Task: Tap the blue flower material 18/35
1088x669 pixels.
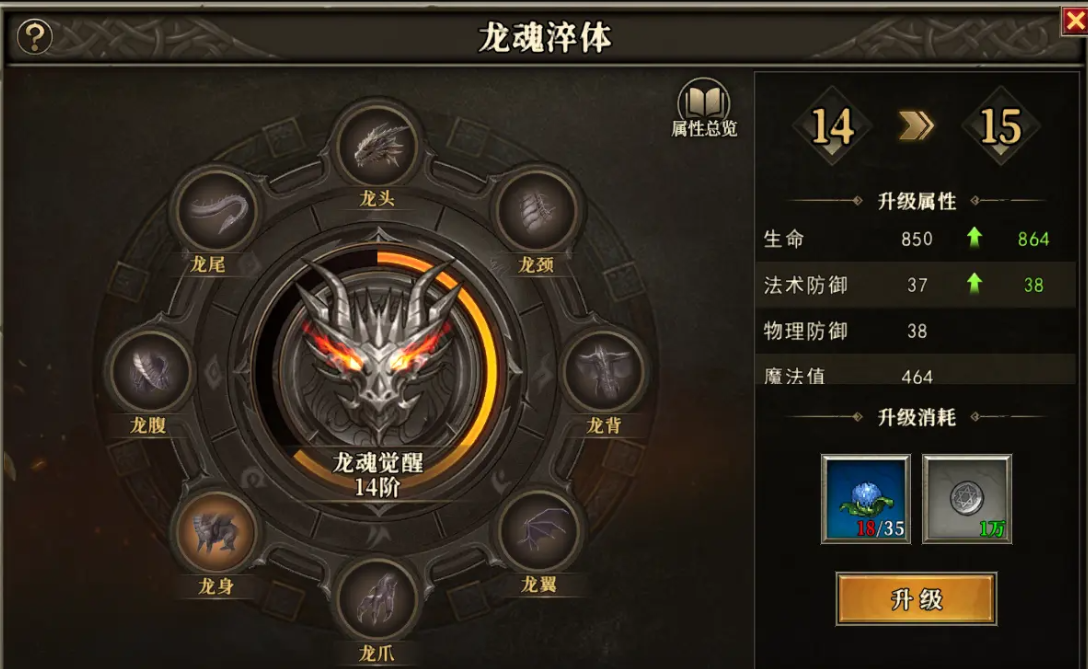Action: coord(865,498)
